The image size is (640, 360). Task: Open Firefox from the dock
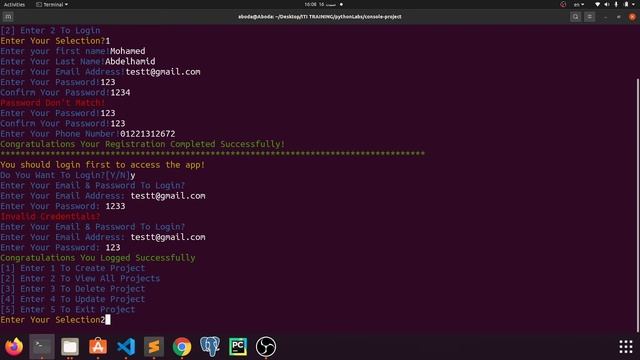point(14,347)
